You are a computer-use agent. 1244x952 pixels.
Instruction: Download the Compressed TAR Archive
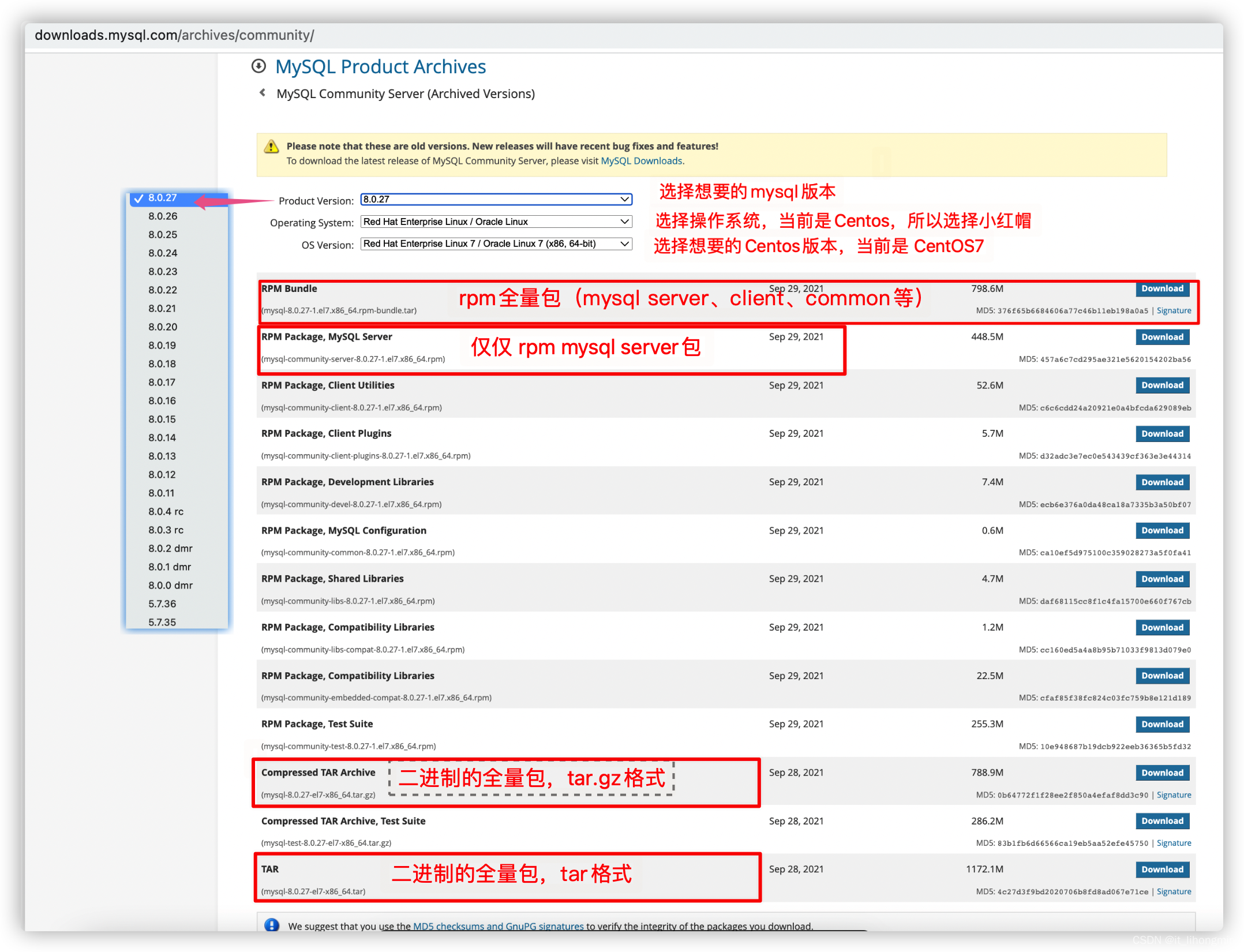(x=1162, y=773)
